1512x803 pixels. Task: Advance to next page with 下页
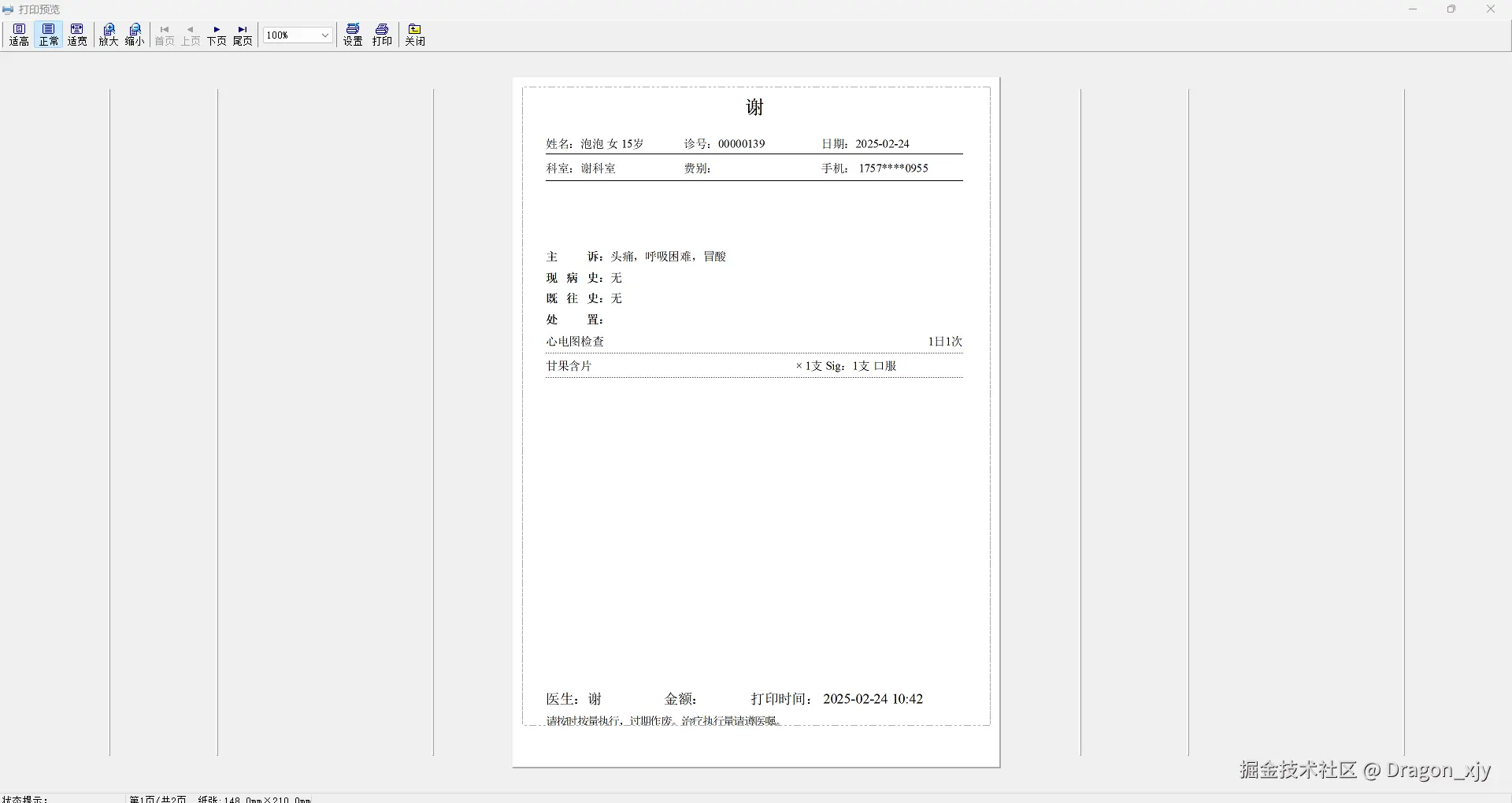[217, 35]
